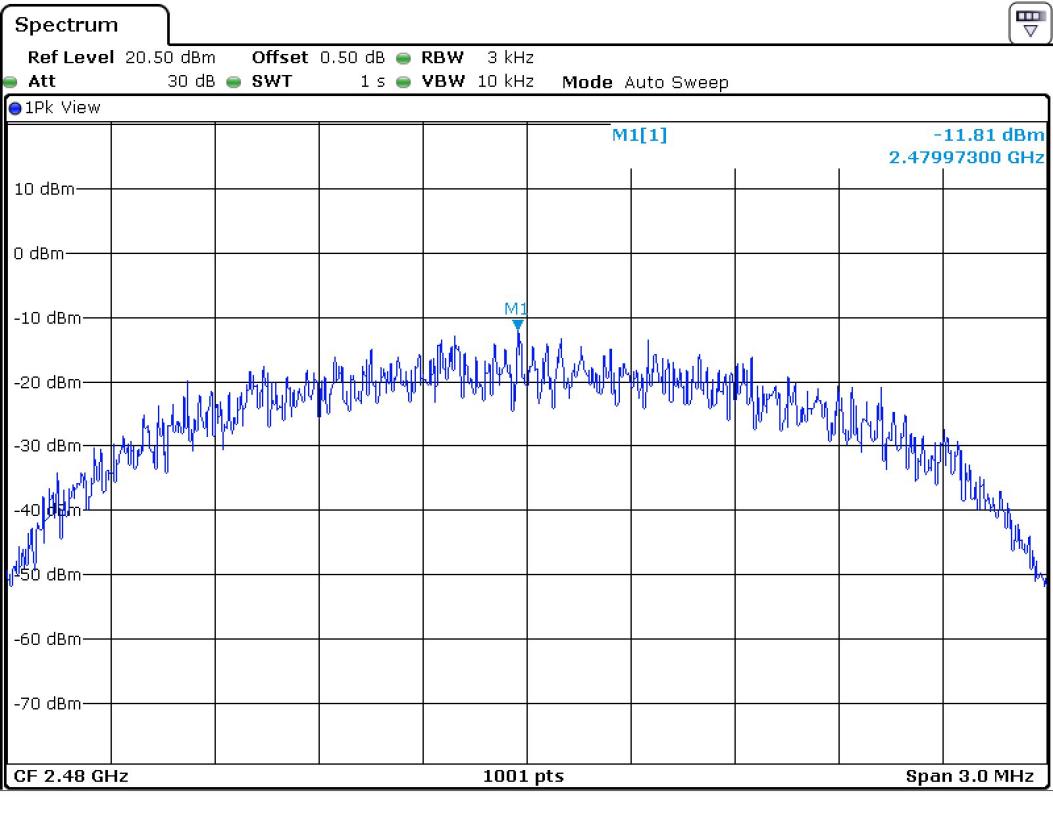1053x820 pixels.
Task: Open the Spectrum tab
Action: [x=85, y=26]
